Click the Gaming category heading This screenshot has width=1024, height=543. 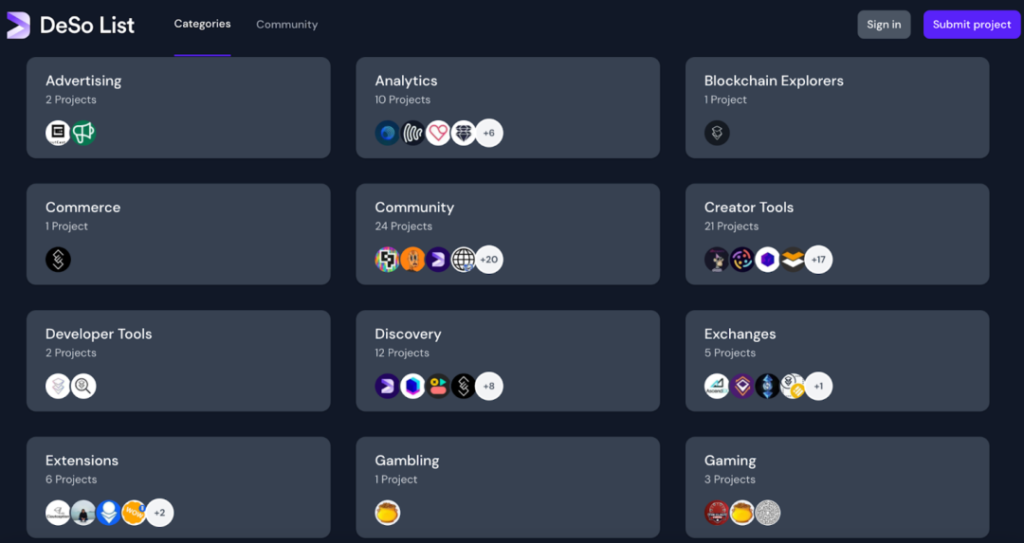click(730, 461)
